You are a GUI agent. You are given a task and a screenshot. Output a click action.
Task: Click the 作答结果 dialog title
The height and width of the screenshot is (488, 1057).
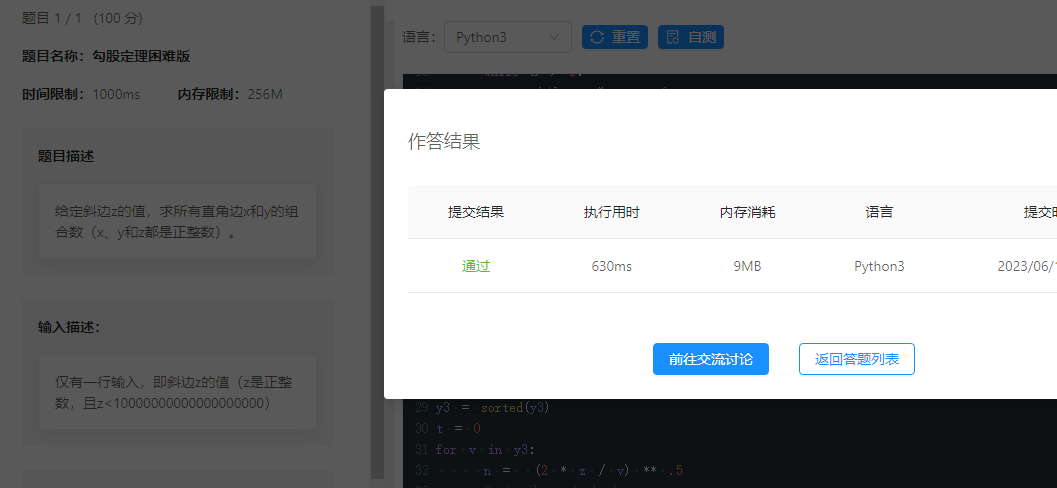click(x=444, y=142)
